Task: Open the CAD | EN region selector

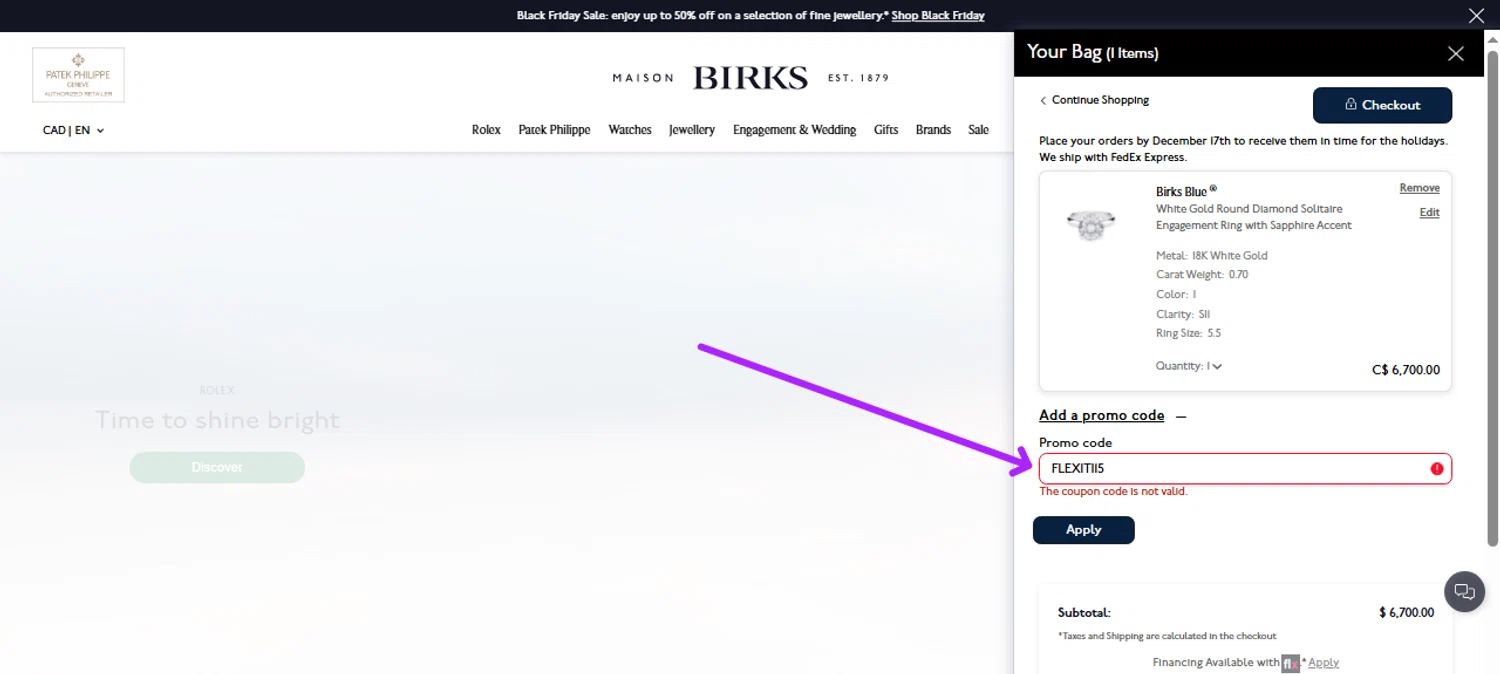Action: click(73, 130)
